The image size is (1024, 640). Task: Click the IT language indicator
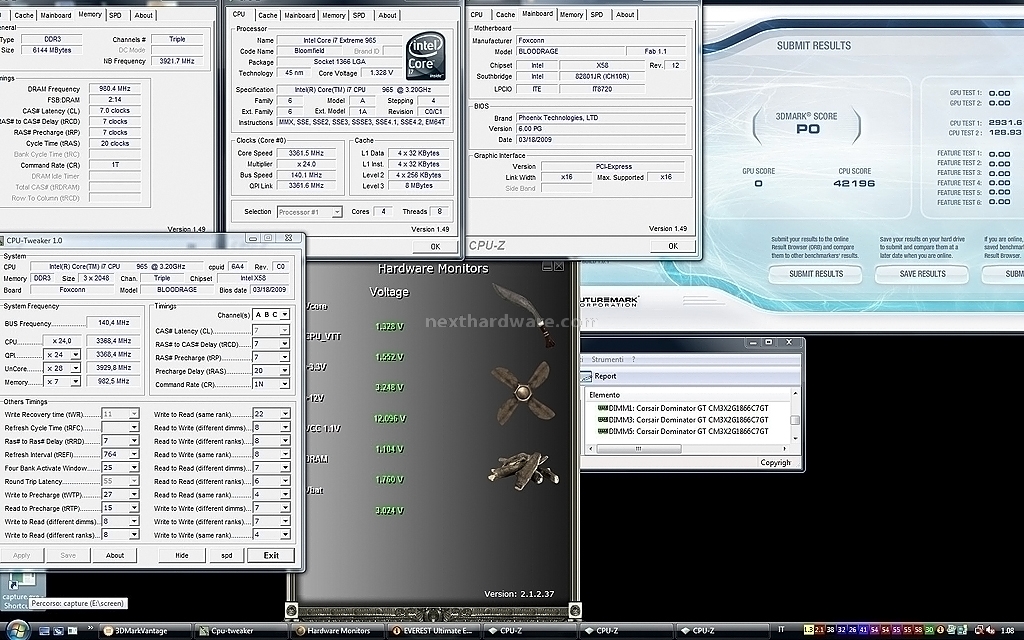coord(782,630)
